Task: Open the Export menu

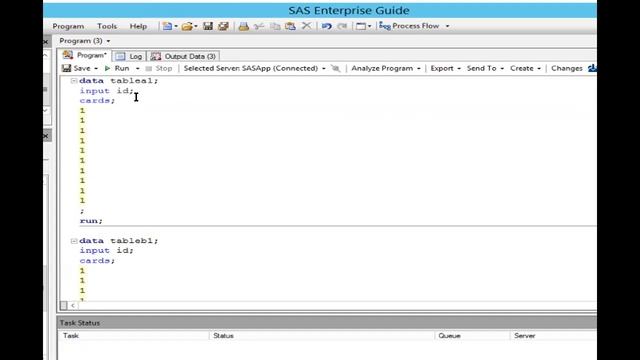Action: [x=445, y=68]
